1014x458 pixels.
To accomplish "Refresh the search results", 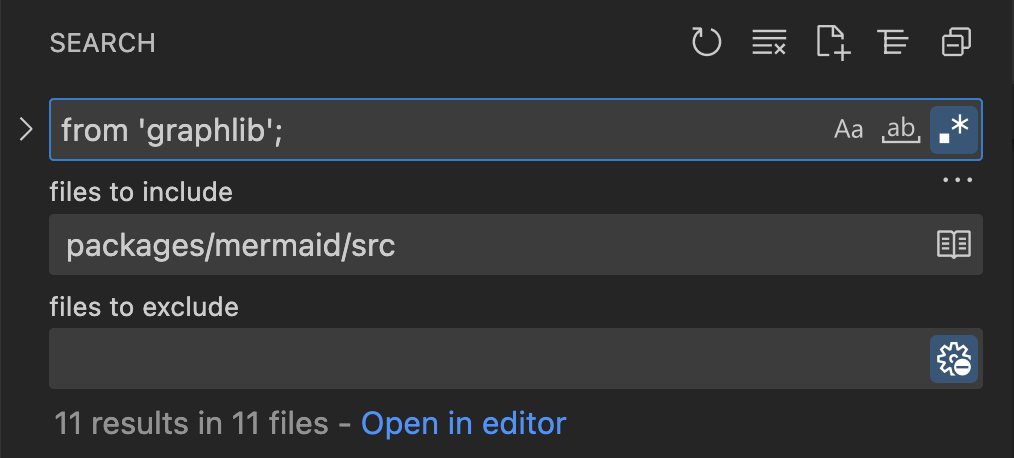I will coord(706,43).
